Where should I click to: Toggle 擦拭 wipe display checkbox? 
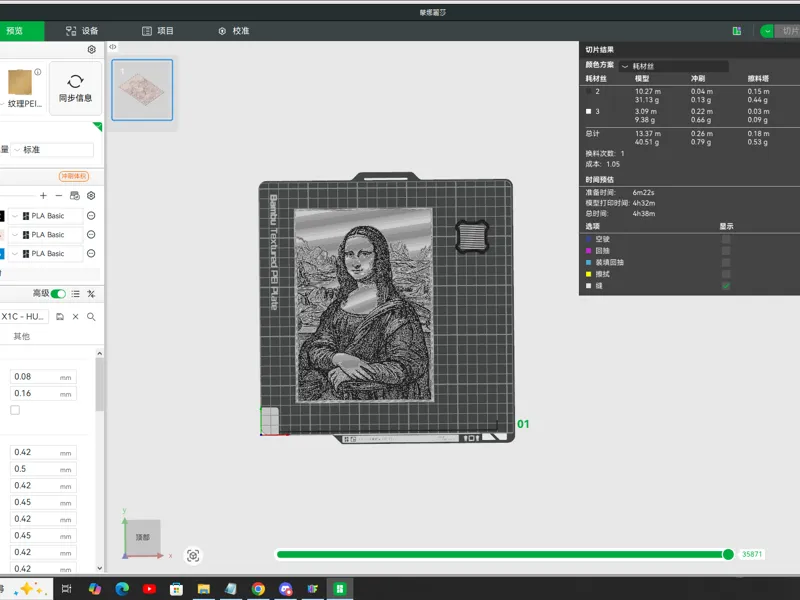click(x=726, y=274)
